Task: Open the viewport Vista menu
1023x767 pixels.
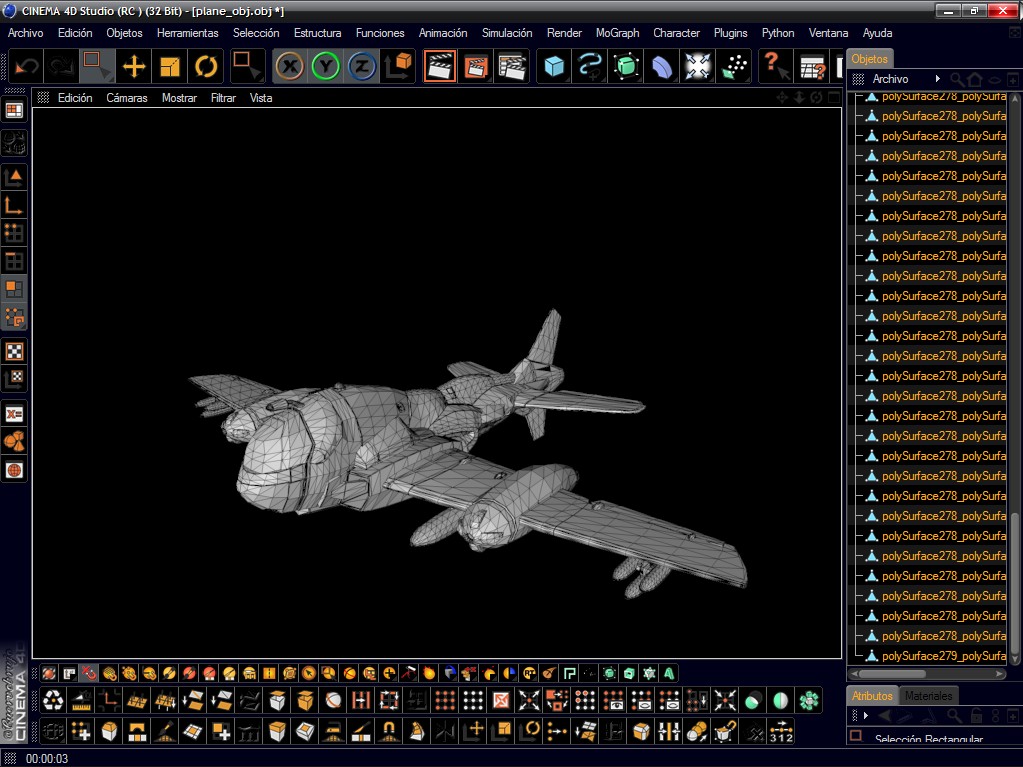Action: (x=260, y=98)
